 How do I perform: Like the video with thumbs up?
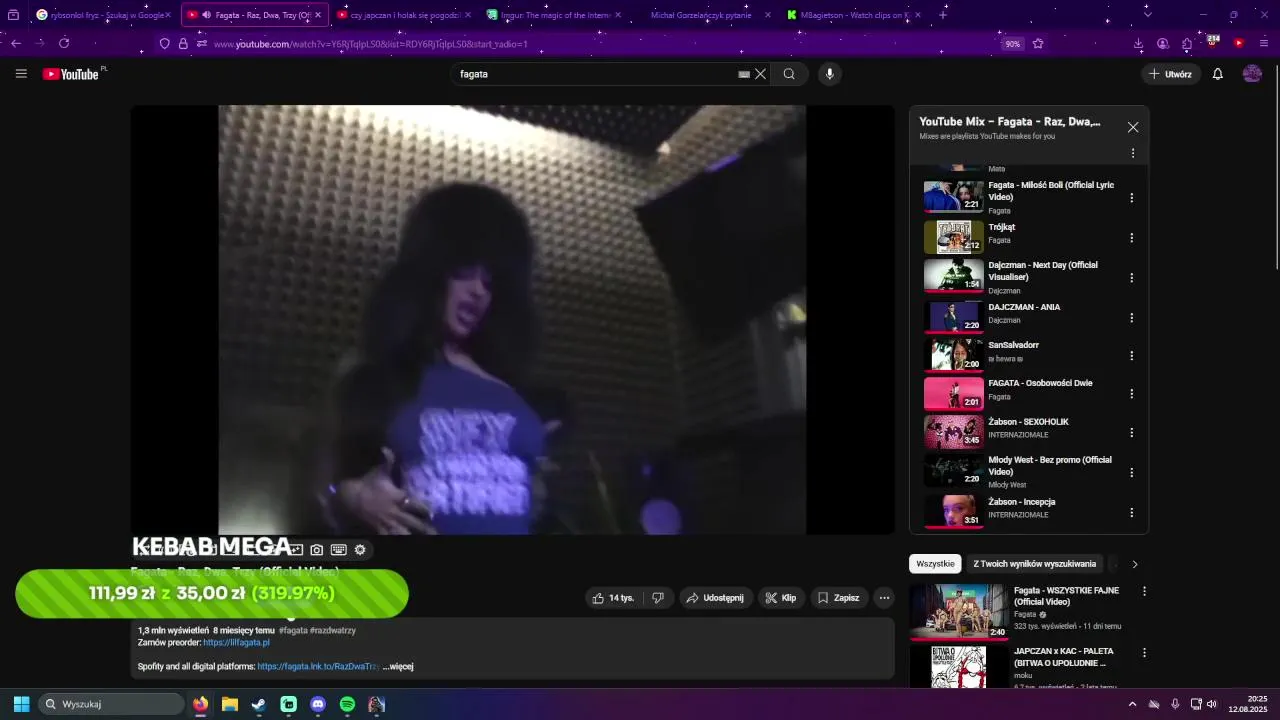click(612, 598)
